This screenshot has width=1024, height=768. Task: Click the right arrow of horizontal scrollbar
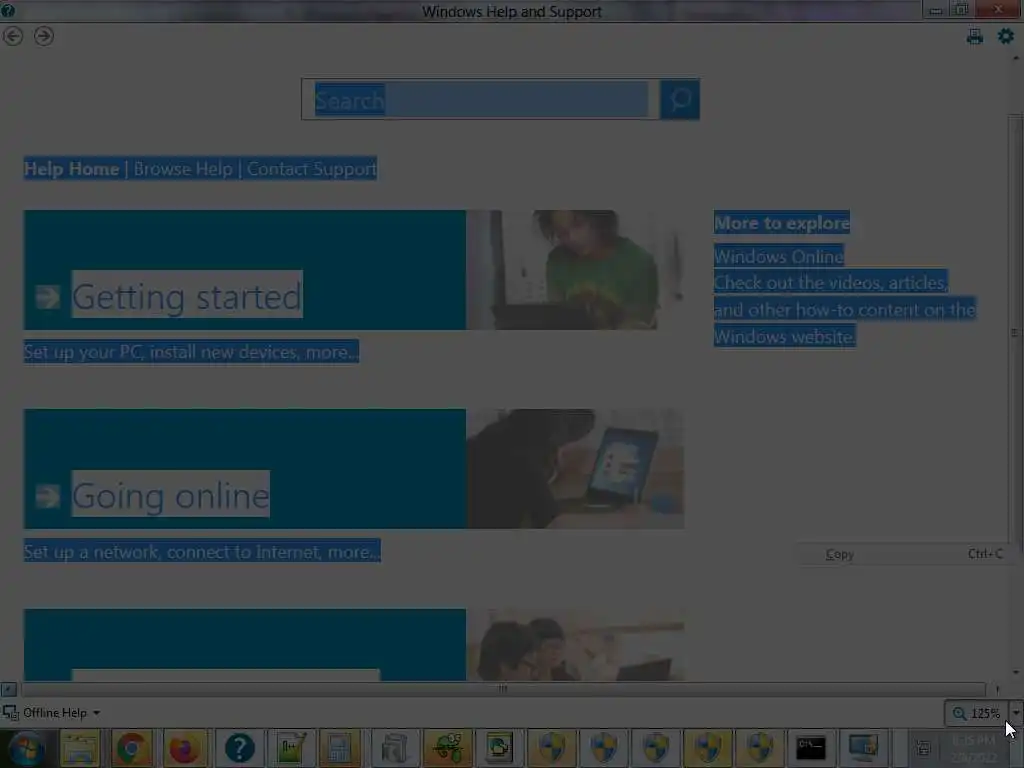997,689
